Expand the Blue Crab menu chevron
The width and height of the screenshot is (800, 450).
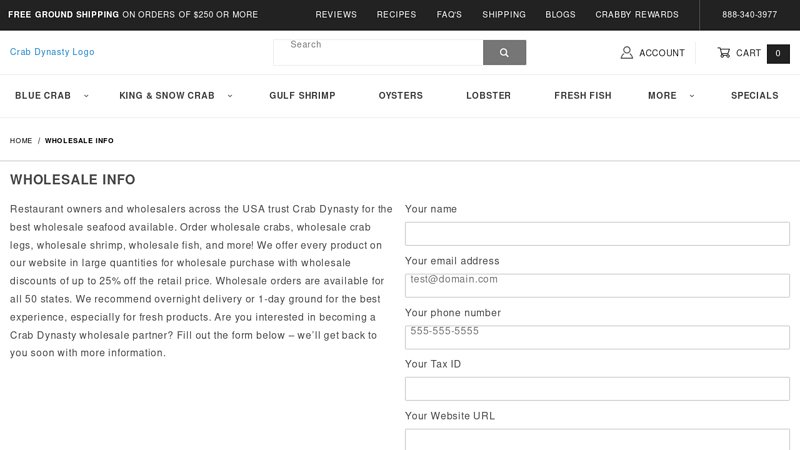pos(86,96)
